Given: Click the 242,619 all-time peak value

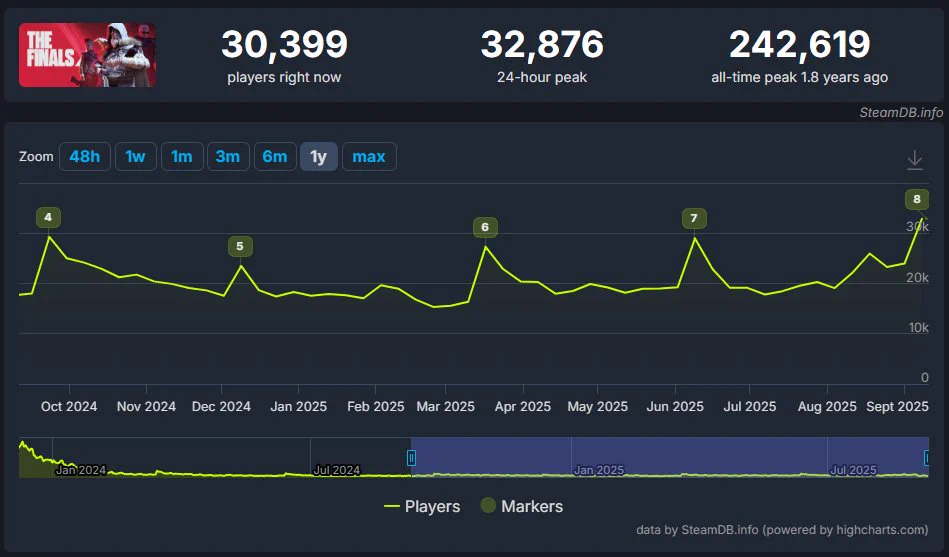Looking at the screenshot, I should (x=800, y=45).
